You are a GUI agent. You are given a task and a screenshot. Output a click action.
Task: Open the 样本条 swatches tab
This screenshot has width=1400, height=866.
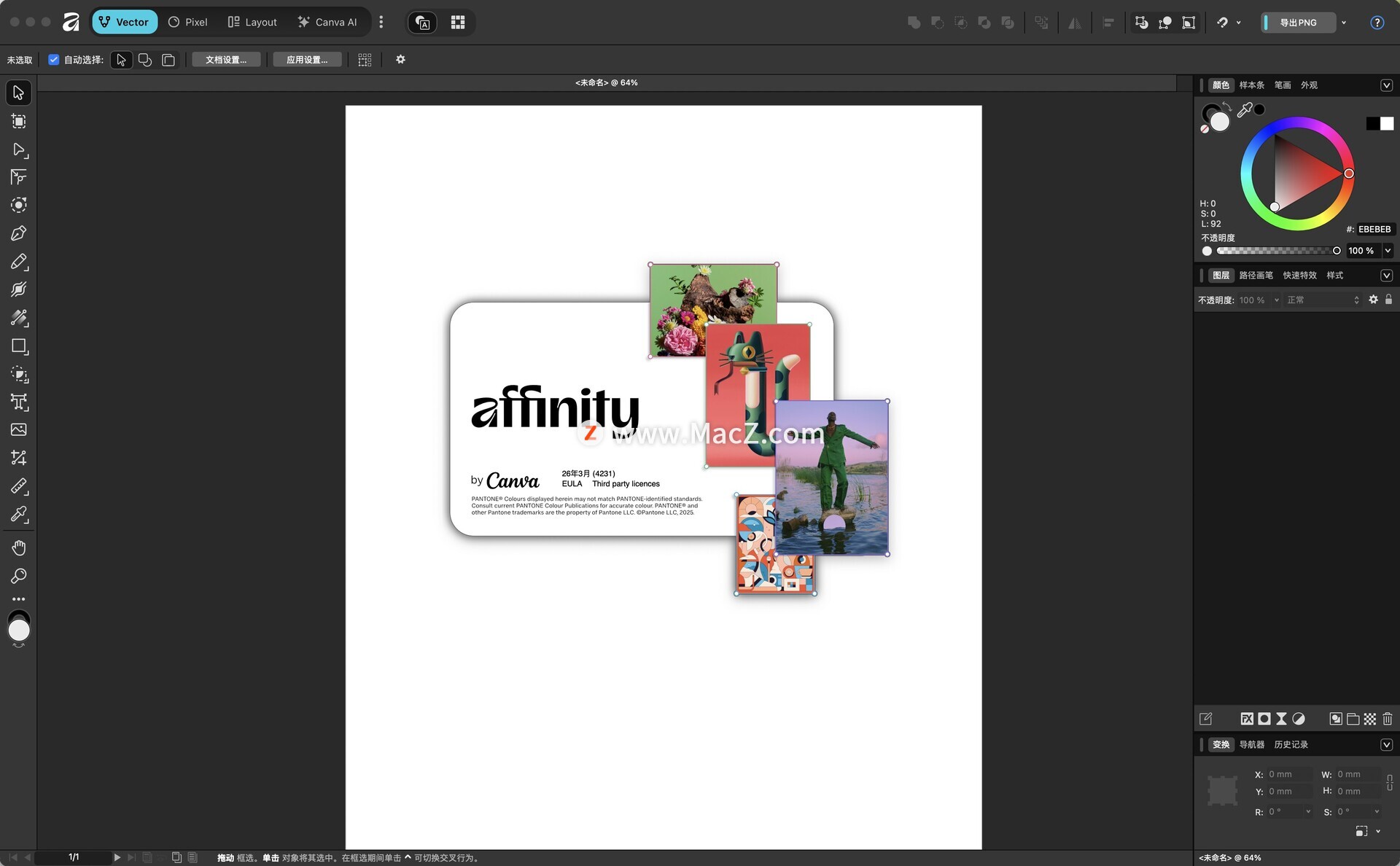(x=1251, y=85)
